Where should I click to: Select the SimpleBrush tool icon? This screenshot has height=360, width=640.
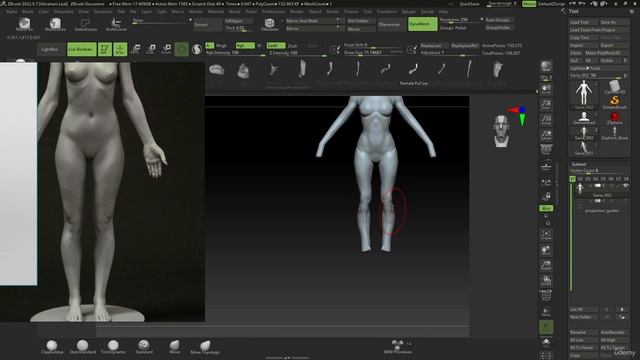[x=614, y=102]
